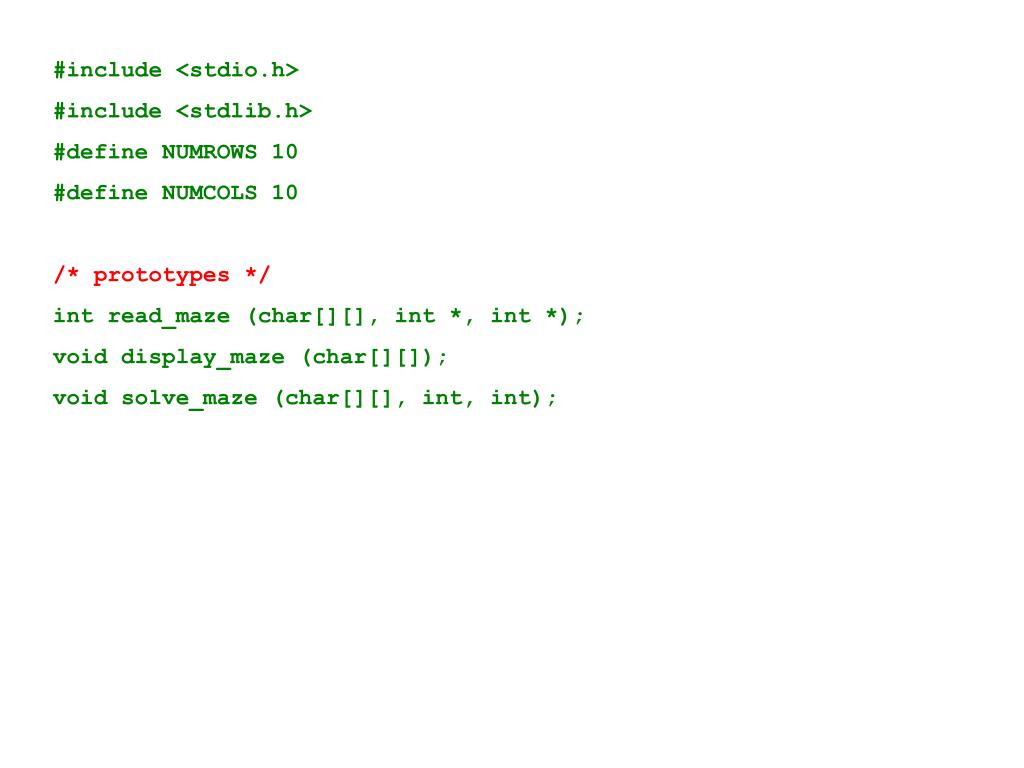Click 'char[][]' in the display_maze prototype

pos(366,357)
